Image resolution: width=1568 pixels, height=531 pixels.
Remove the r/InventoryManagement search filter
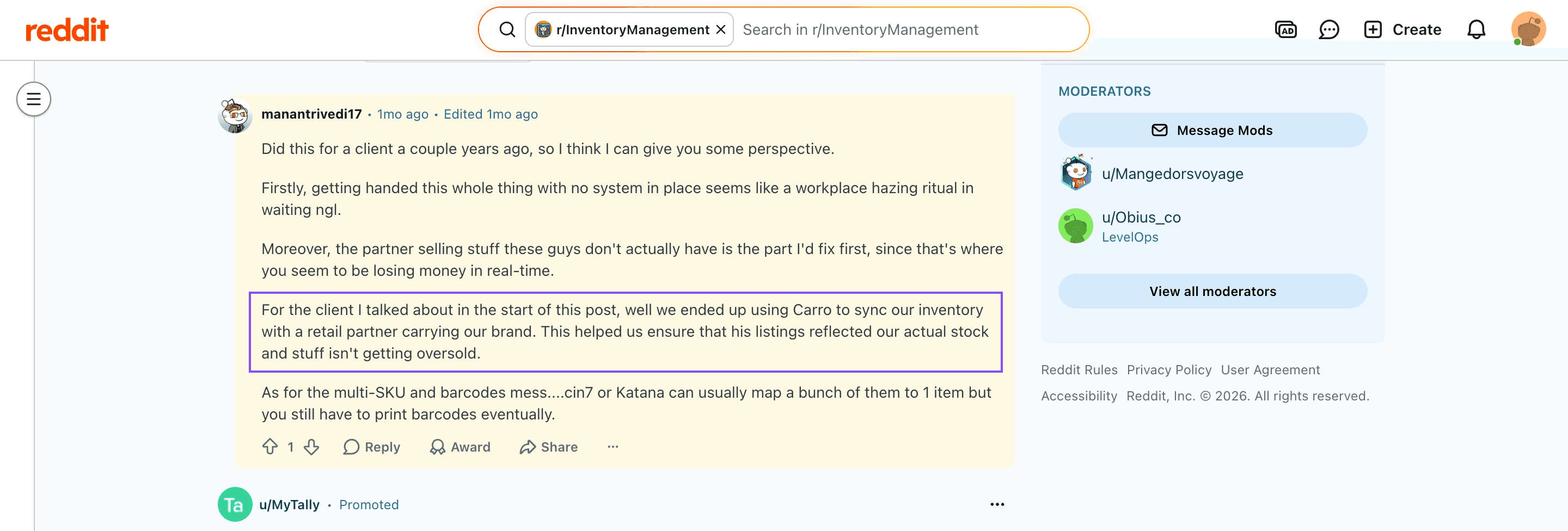tap(721, 29)
